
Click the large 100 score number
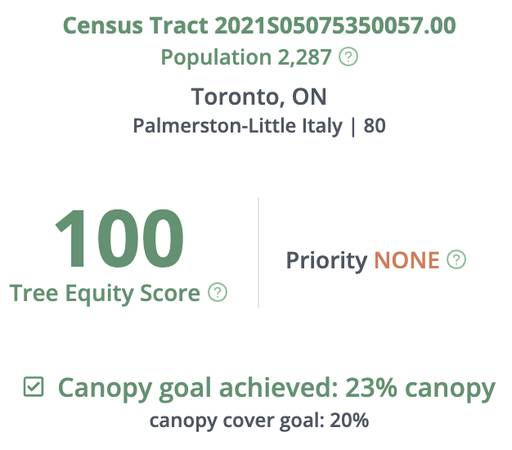pyautogui.click(x=120, y=238)
